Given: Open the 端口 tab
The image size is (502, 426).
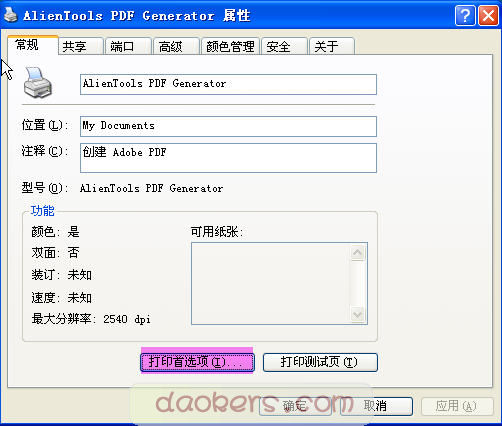Looking at the screenshot, I should [128, 46].
